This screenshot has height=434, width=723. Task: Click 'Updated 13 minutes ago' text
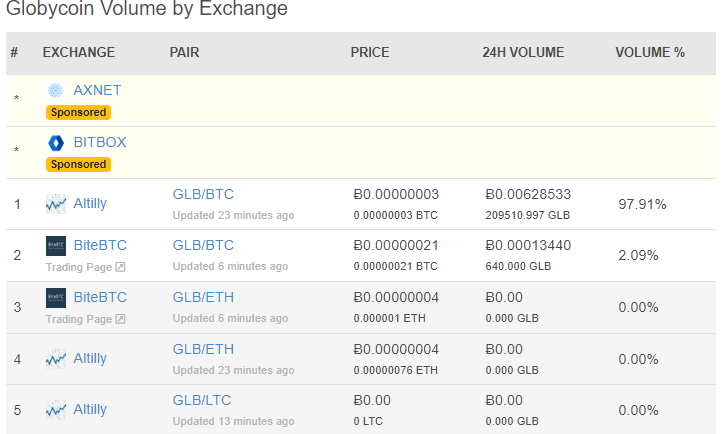233,422
